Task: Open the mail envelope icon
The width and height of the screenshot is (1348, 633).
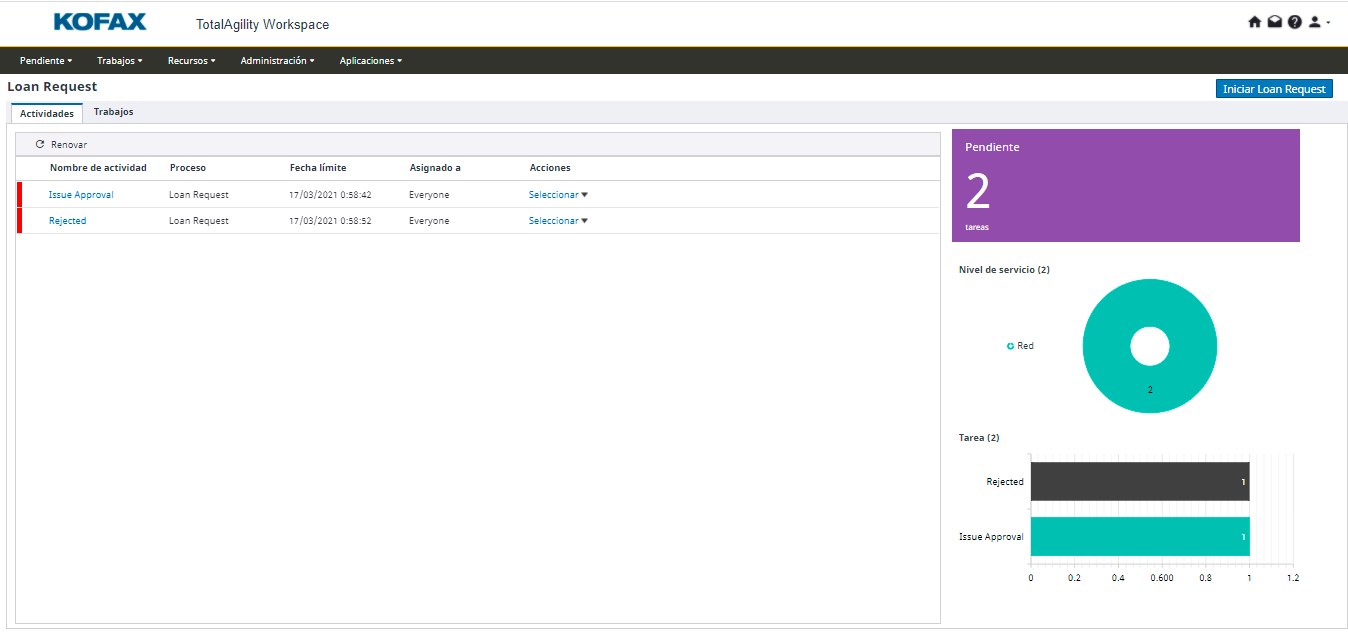Action: coord(1274,22)
